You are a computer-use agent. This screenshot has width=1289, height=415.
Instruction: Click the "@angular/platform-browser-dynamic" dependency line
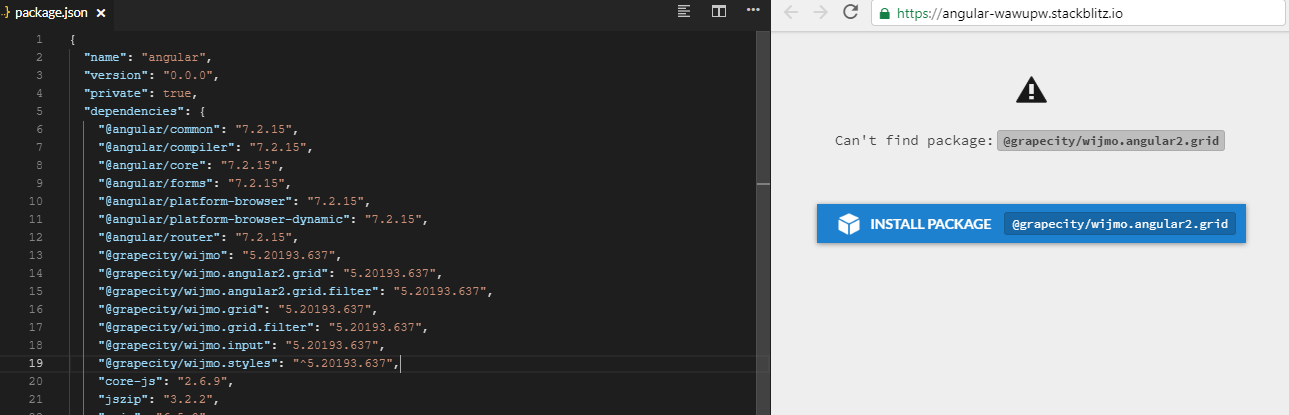(x=263, y=219)
